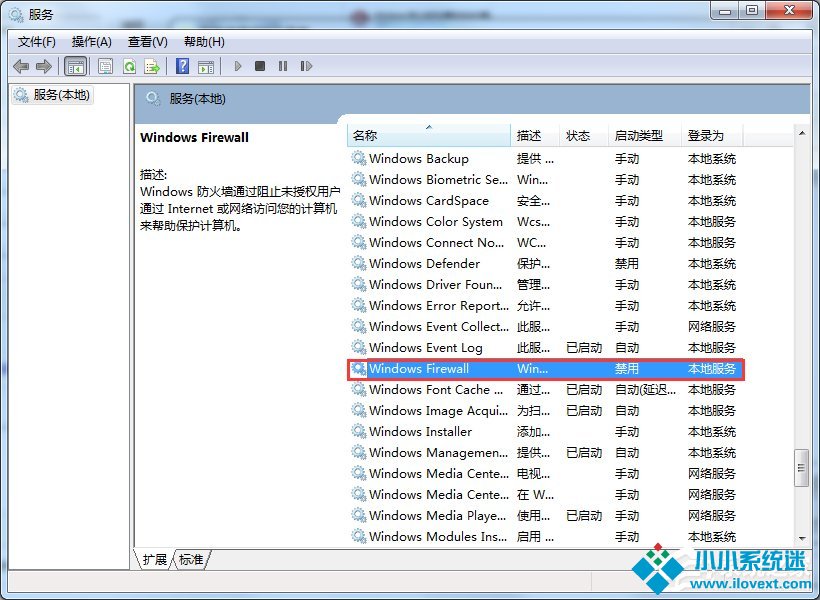This screenshot has width=820, height=600.
Task: Switch to the 扩展 tab
Action: point(155,559)
